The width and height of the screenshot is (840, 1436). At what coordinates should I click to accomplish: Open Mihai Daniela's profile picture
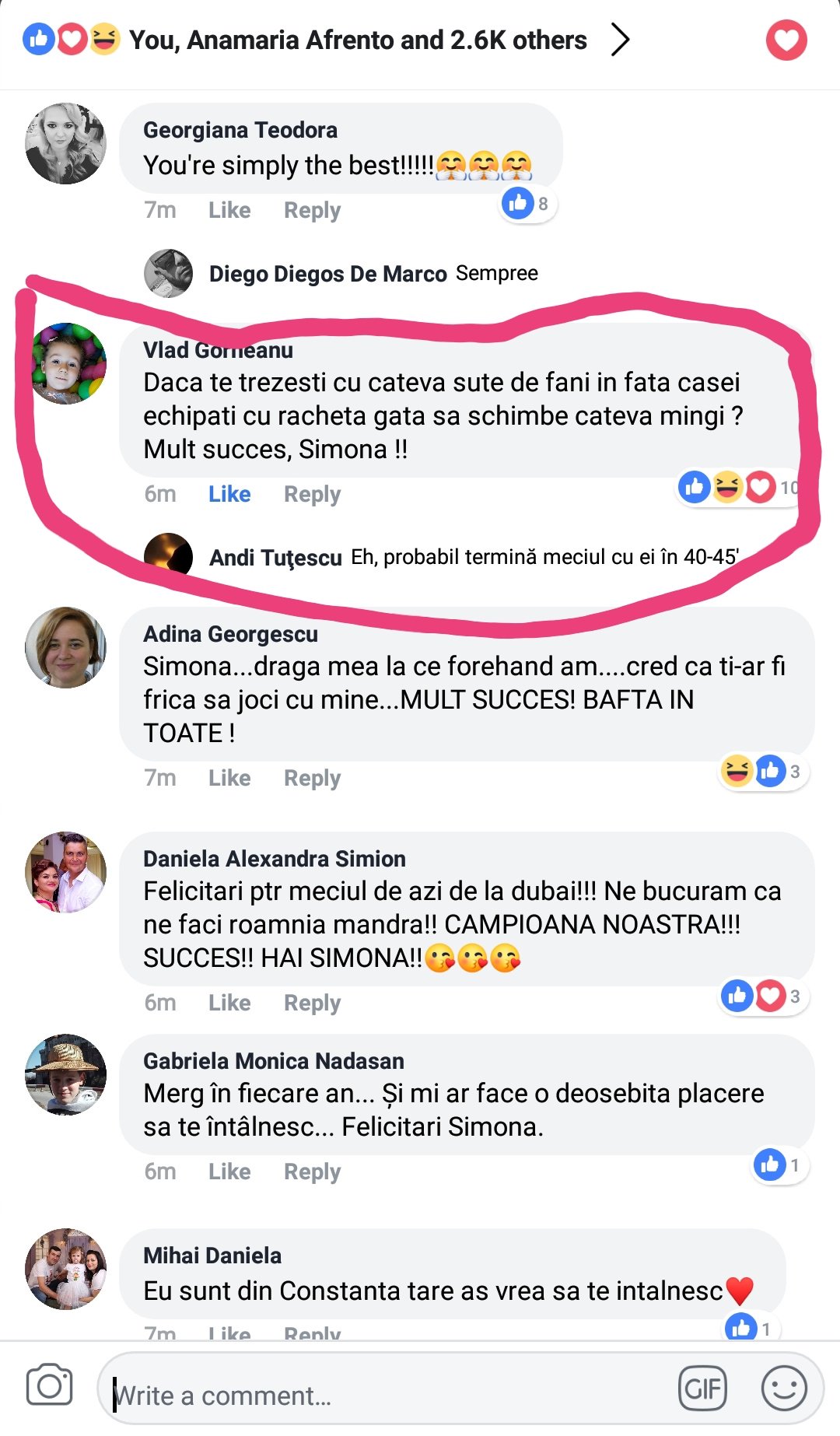[66, 1269]
